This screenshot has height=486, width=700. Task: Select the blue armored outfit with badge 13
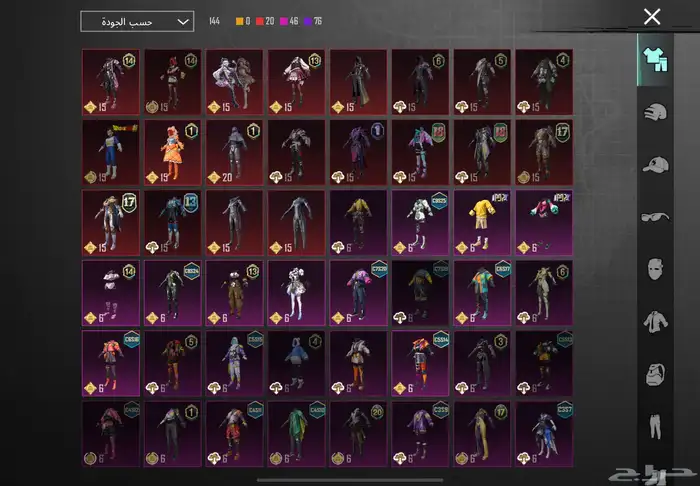(173, 223)
